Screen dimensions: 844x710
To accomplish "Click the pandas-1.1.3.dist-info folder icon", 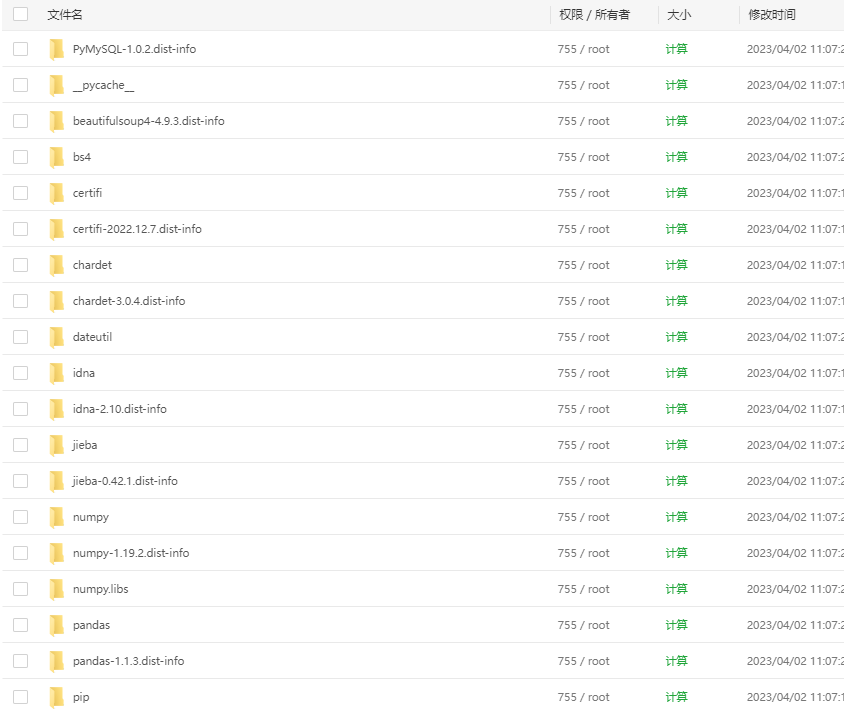I will point(57,663).
